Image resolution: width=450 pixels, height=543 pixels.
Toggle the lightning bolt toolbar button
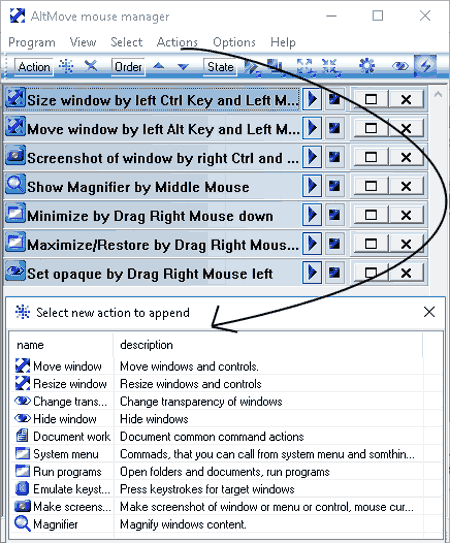point(425,66)
